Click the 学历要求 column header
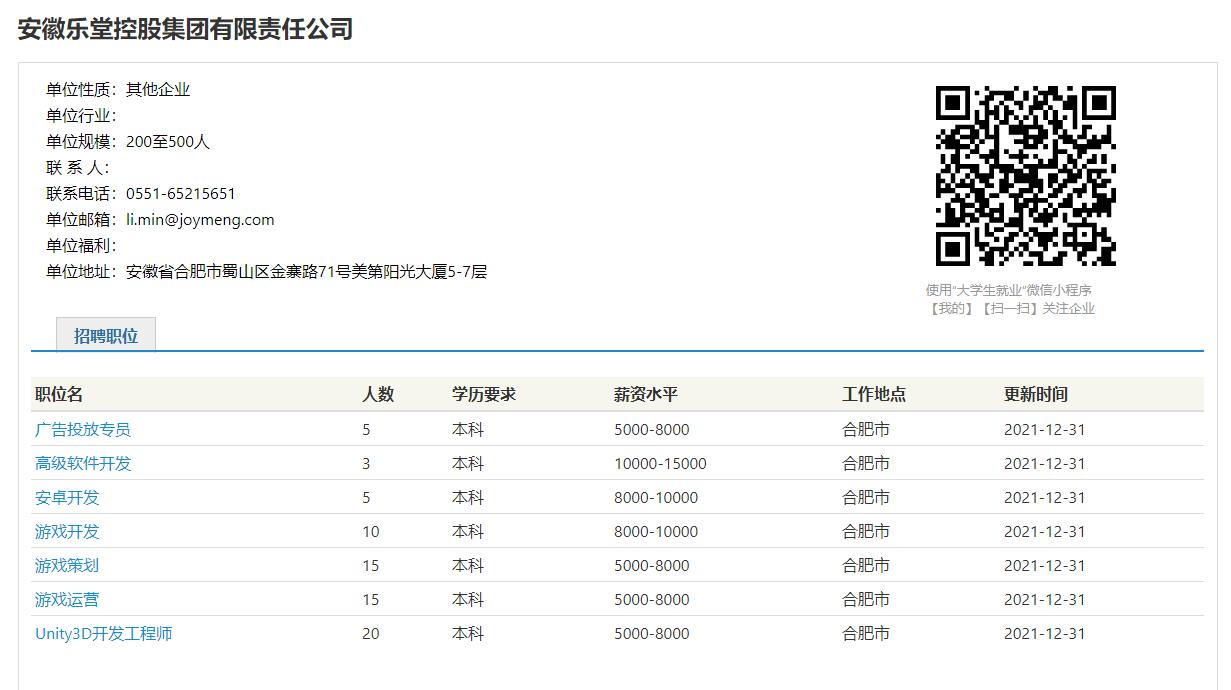The width and height of the screenshot is (1231, 690). click(484, 395)
